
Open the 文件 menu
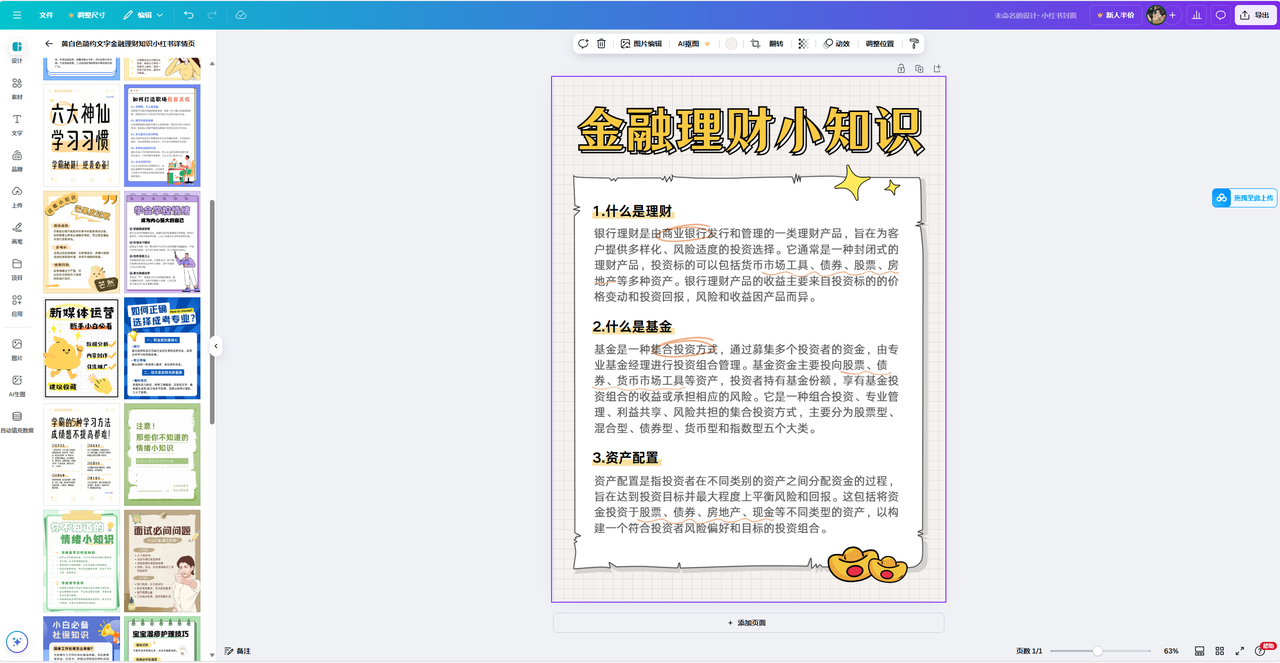[x=46, y=15]
